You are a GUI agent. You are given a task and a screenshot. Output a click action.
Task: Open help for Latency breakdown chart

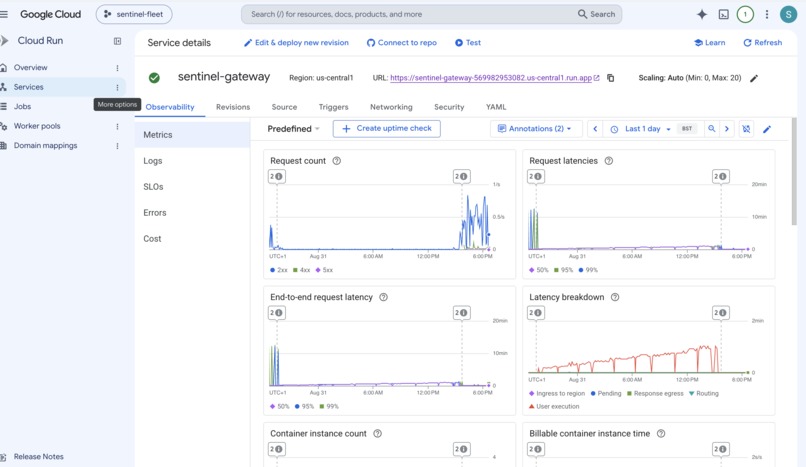[x=615, y=297]
